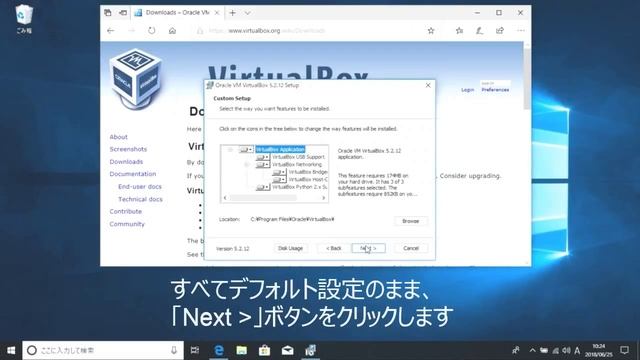Open the volume control tray icon
640x360 pixels.
tap(566, 350)
